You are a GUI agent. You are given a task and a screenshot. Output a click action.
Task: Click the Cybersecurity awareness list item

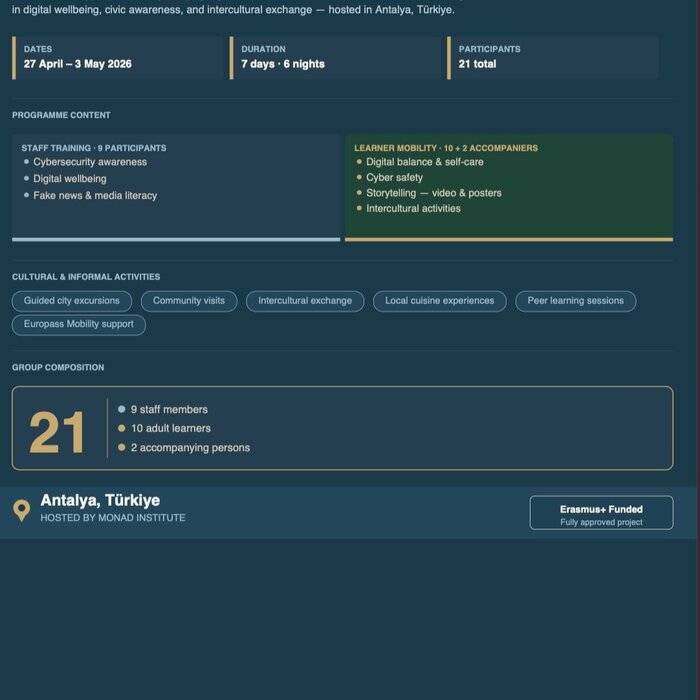[90, 162]
